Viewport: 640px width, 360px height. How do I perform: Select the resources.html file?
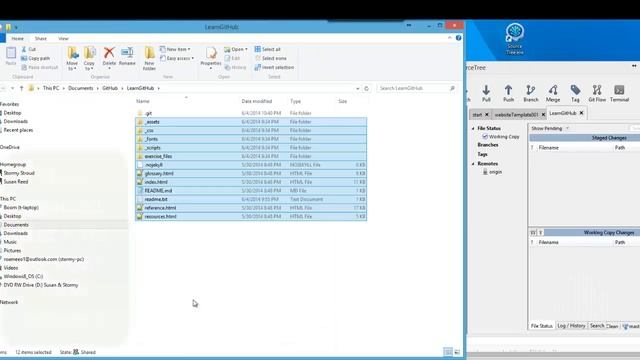(251, 216)
